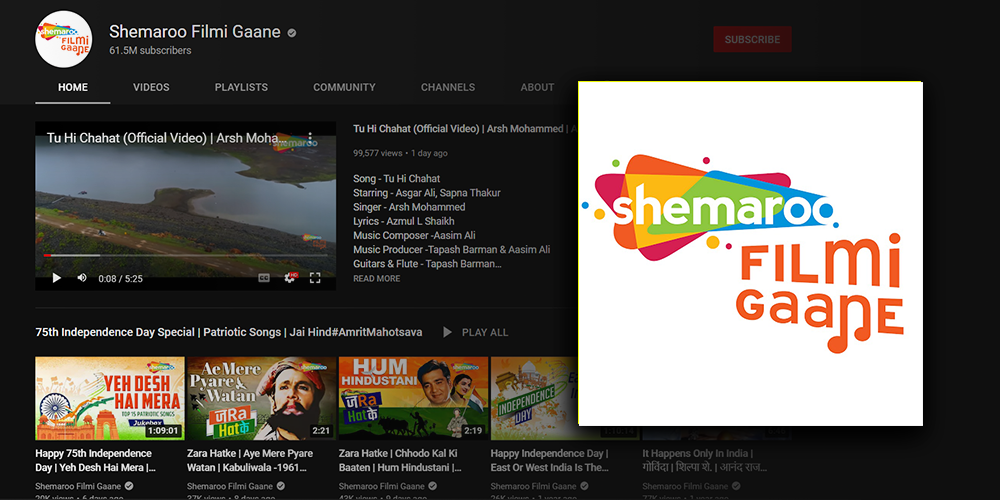Click the Singer - Arsh Mohammed description line
The height and width of the screenshot is (500, 1000).
[x=409, y=207]
